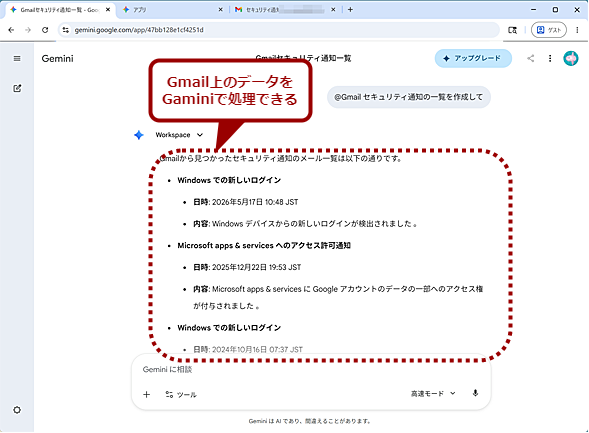Viewport: 589px width, 433px height.
Task: Click the Gmail M favicon on third tab
Action: coord(239,10)
